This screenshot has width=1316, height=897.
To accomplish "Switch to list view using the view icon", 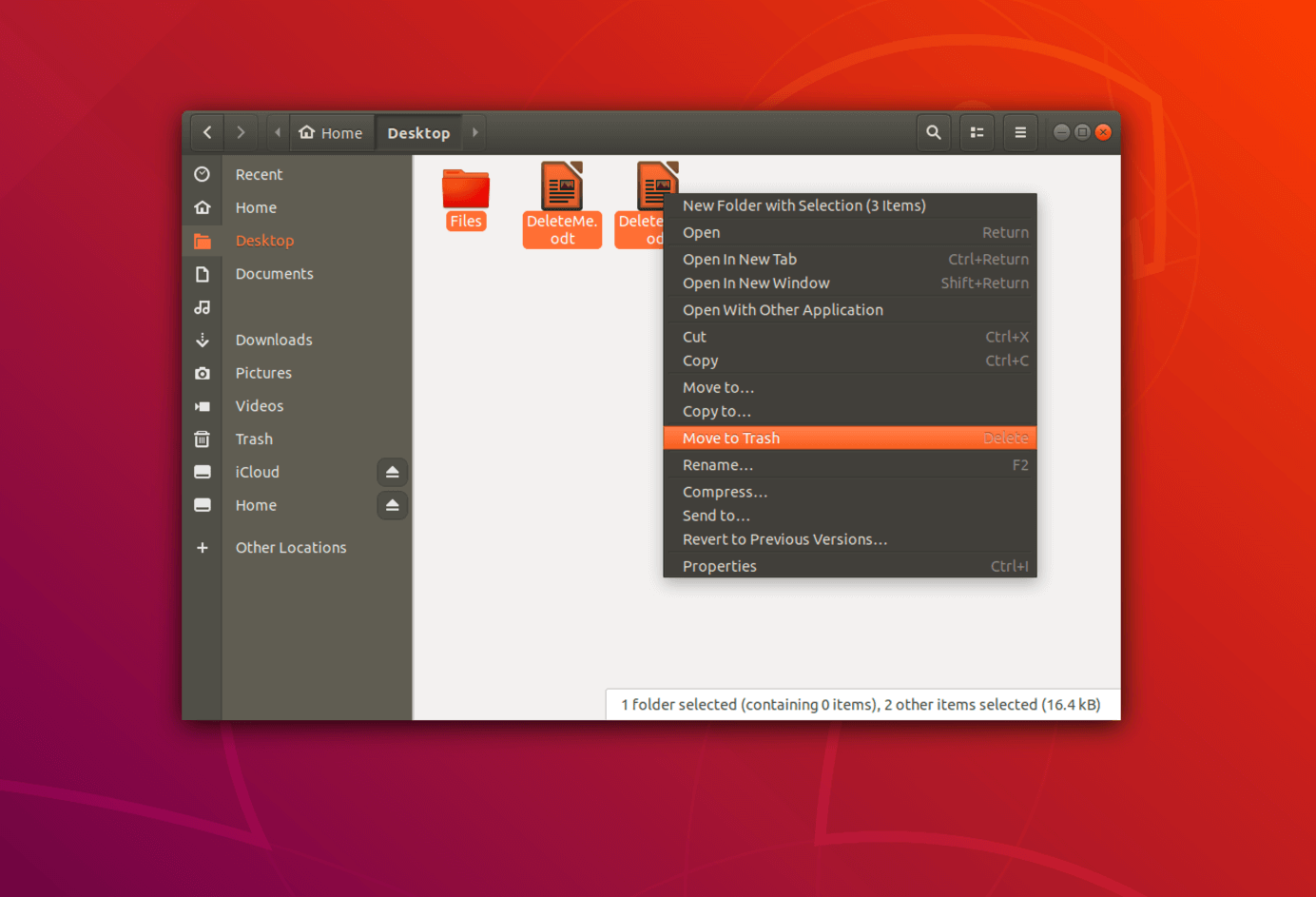I will pos(977,131).
